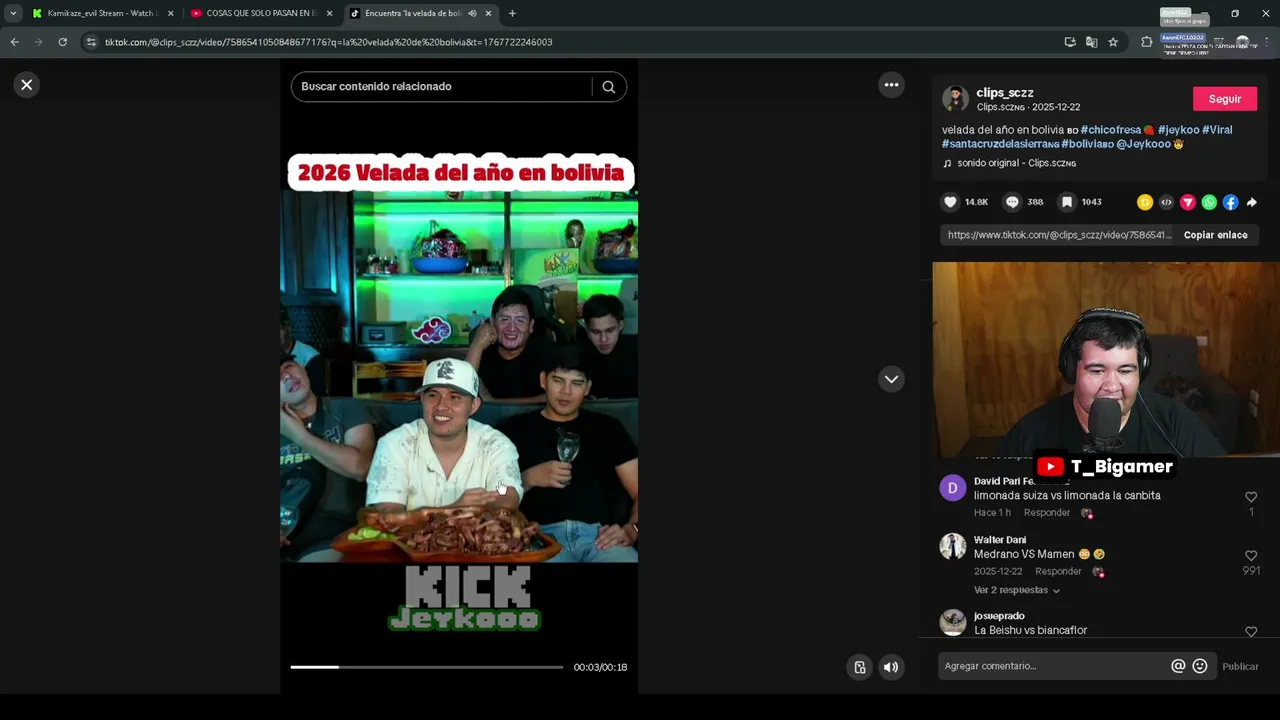Open #Viral hashtag link
Image resolution: width=1280 pixels, height=720 pixels.
click(1217, 130)
